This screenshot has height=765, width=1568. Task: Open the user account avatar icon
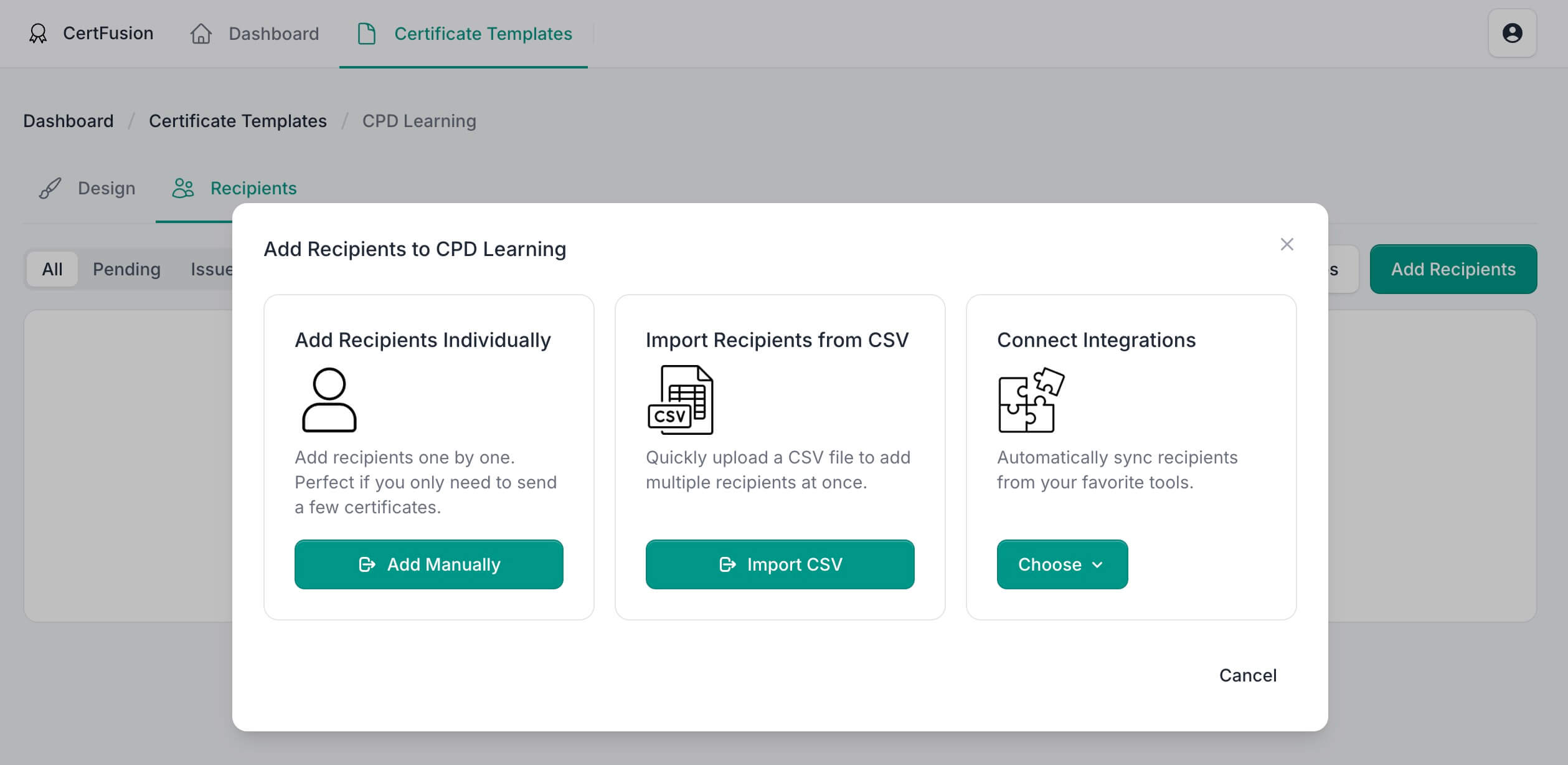(x=1511, y=33)
